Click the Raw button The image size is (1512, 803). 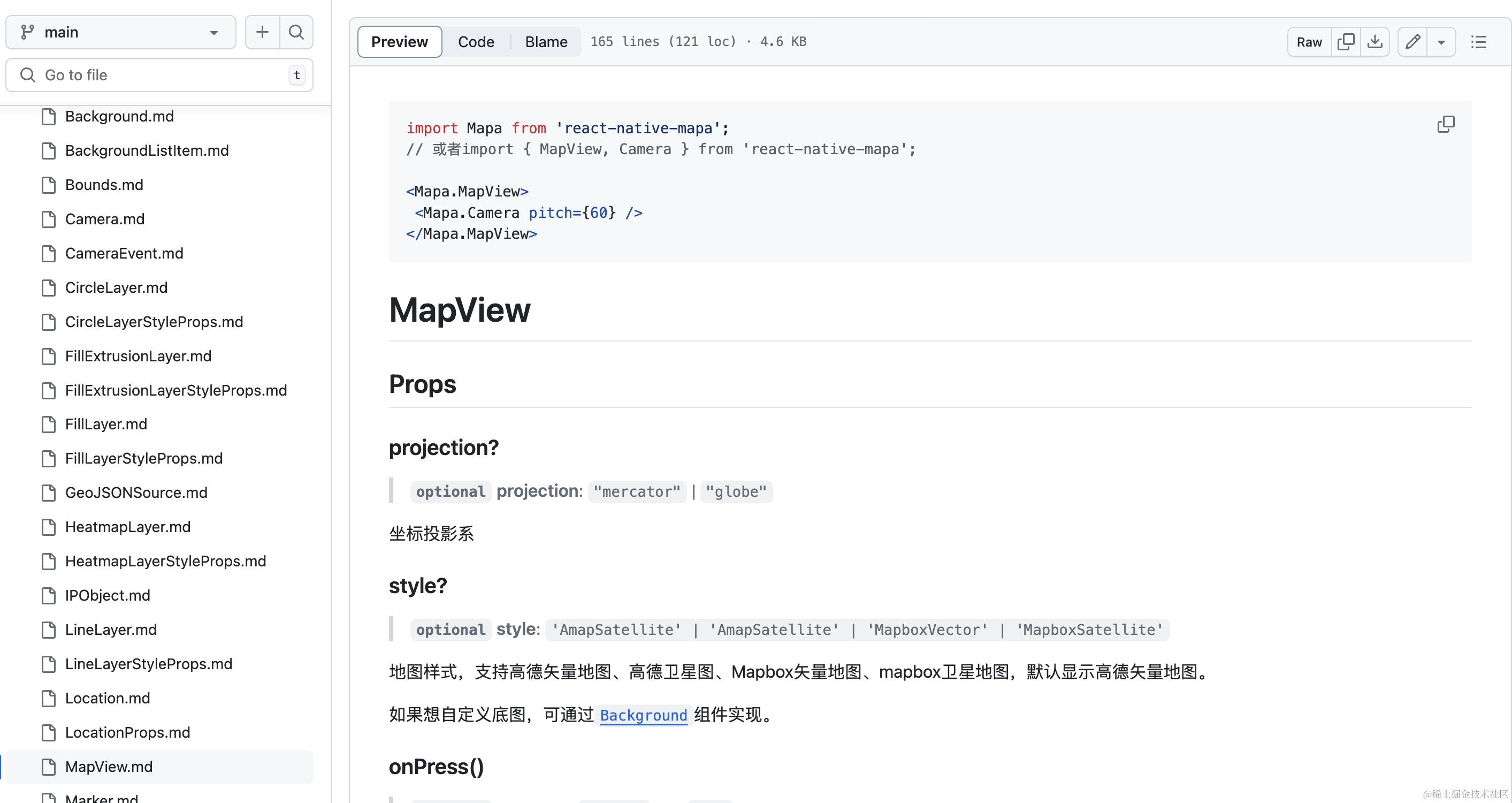(1309, 42)
